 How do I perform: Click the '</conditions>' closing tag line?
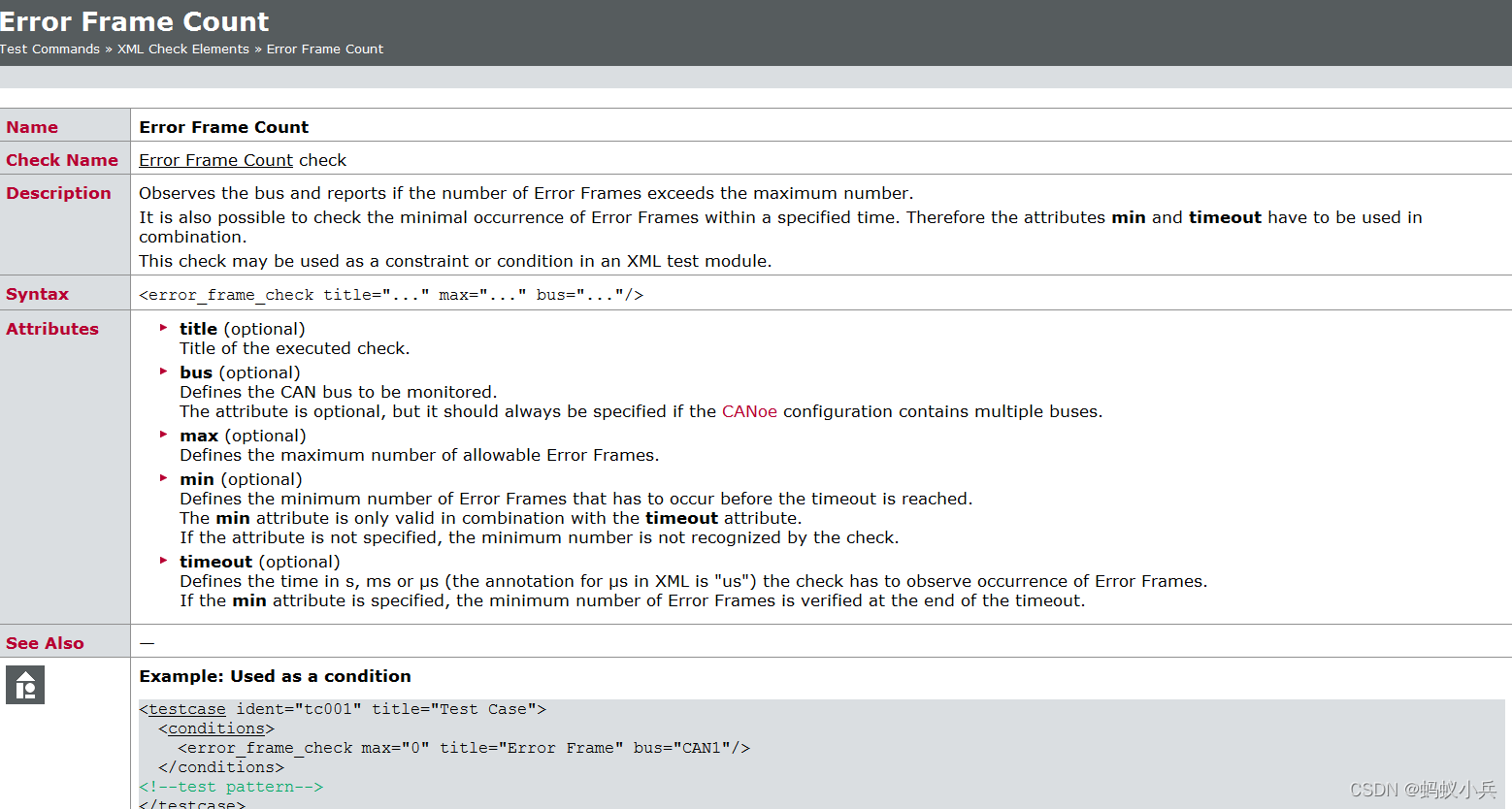221,767
